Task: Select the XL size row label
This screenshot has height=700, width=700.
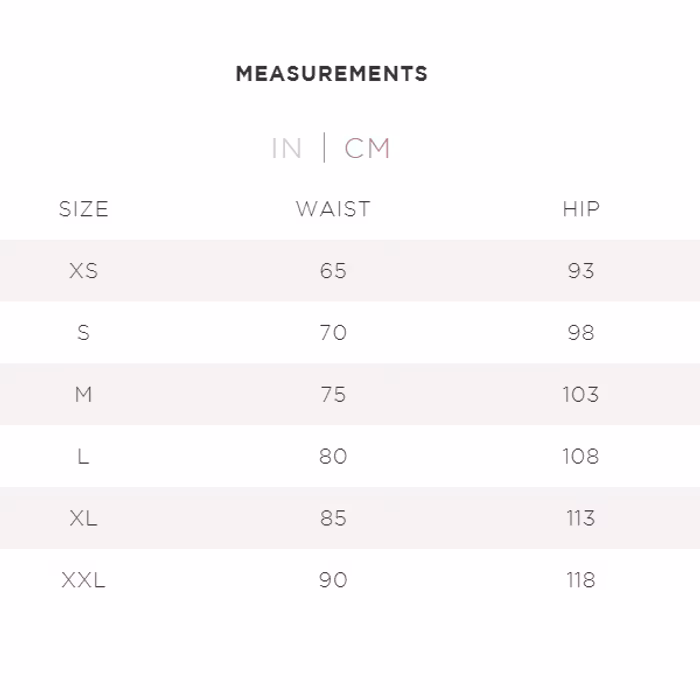Action: (x=83, y=519)
